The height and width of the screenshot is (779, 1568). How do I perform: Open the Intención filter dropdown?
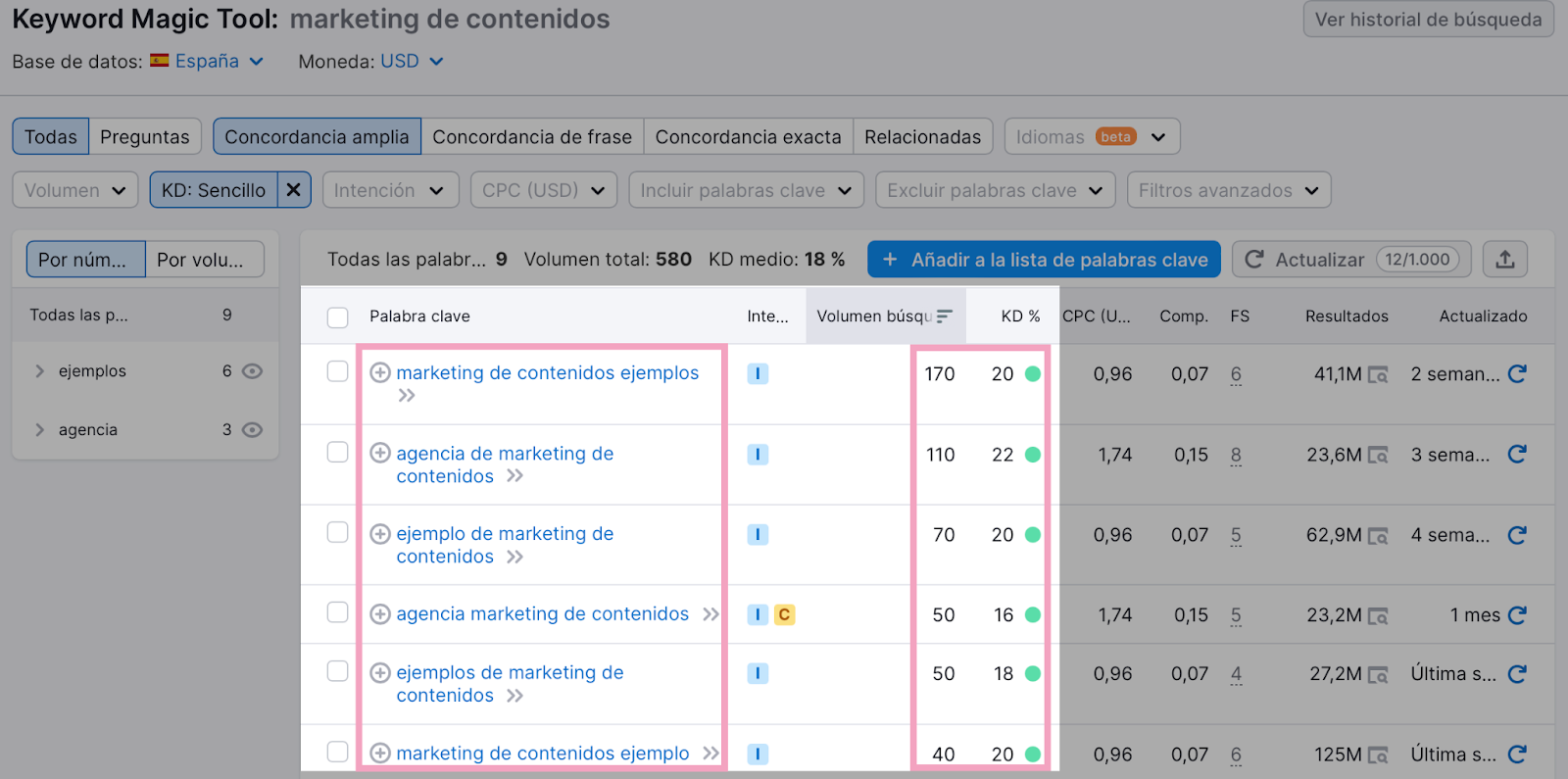[389, 190]
